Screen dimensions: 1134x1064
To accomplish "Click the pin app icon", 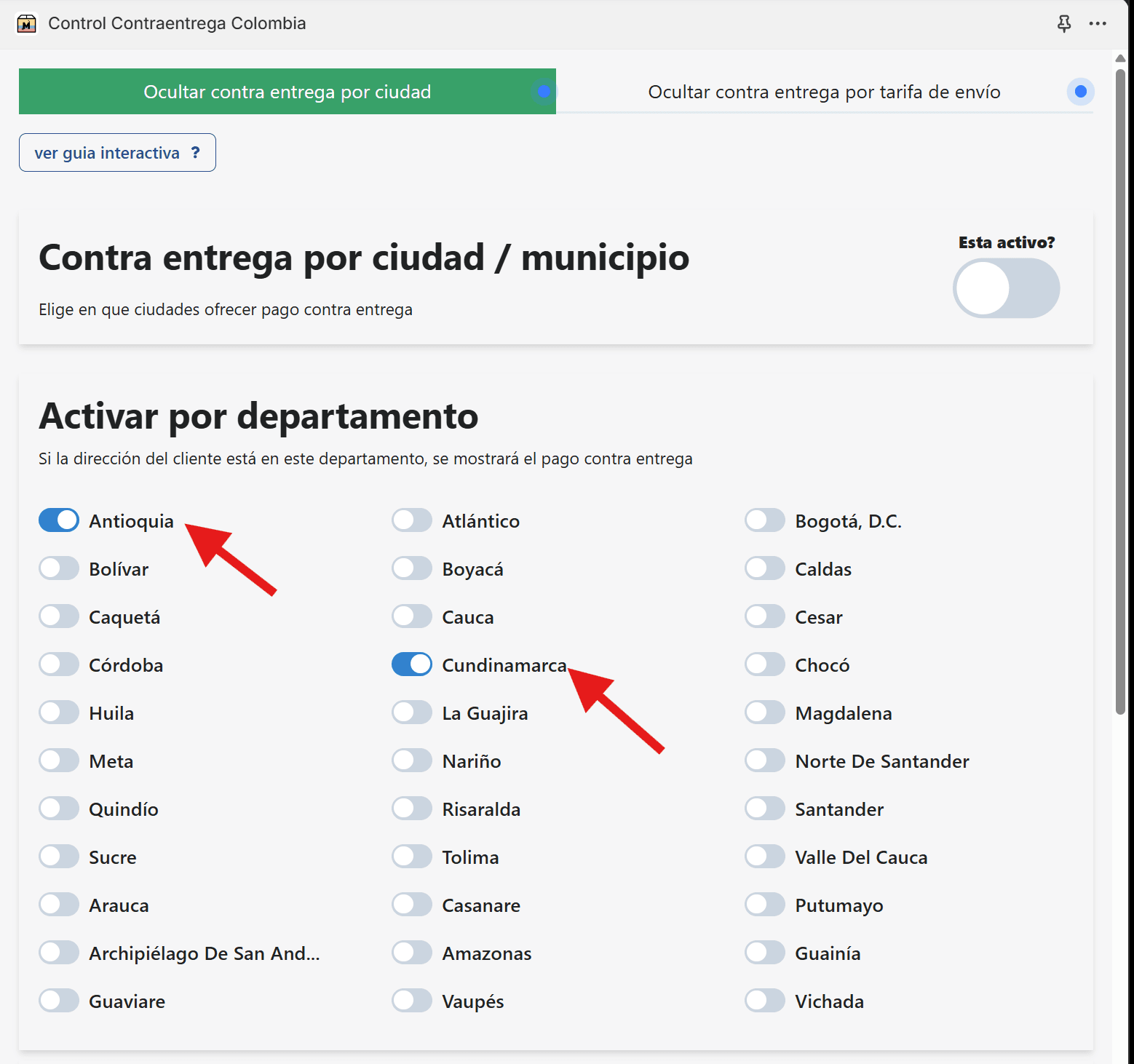I will click(x=1064, y=24).
